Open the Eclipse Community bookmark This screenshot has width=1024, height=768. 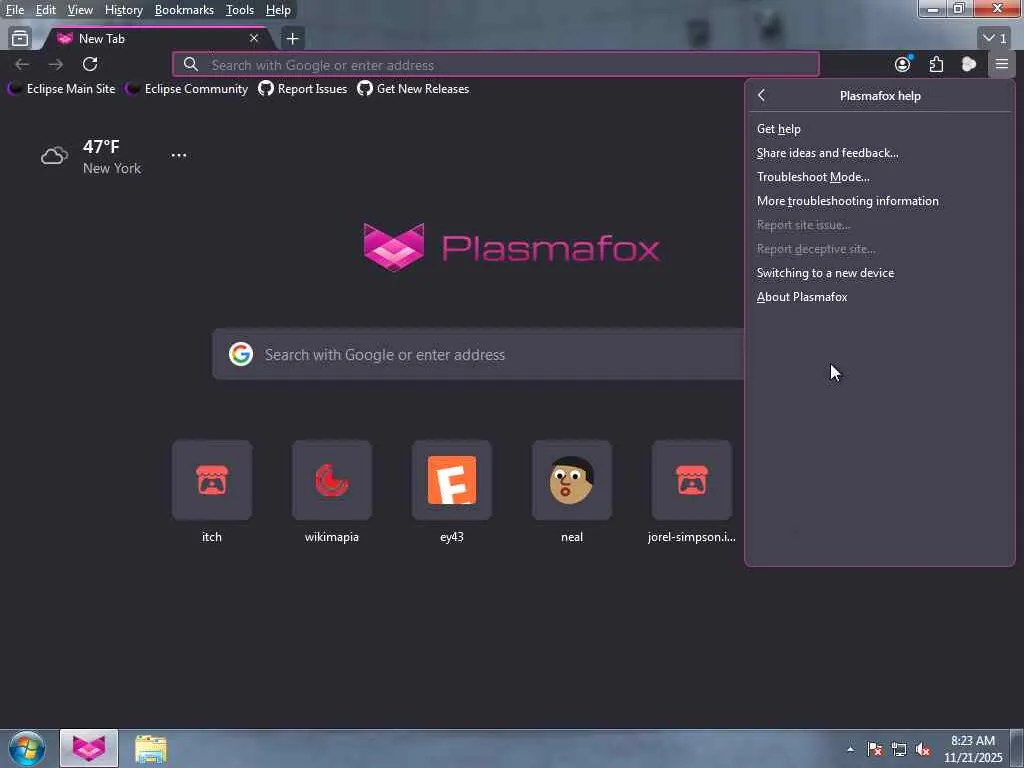pos(187,89)
